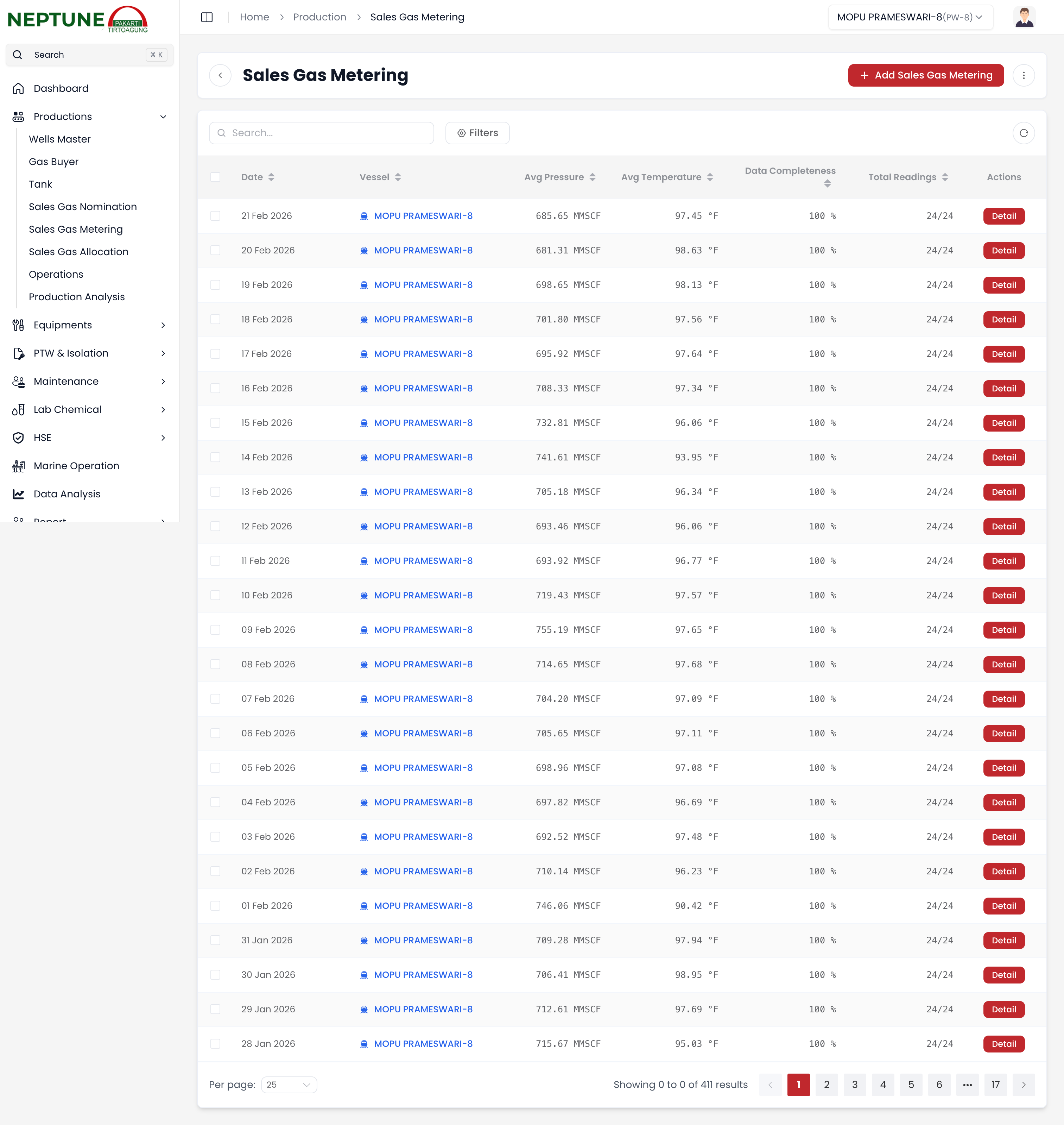Screen dimensions: 1064x1125
Task: Toggle the sidebar panel icon
Action: pos(207,17)
